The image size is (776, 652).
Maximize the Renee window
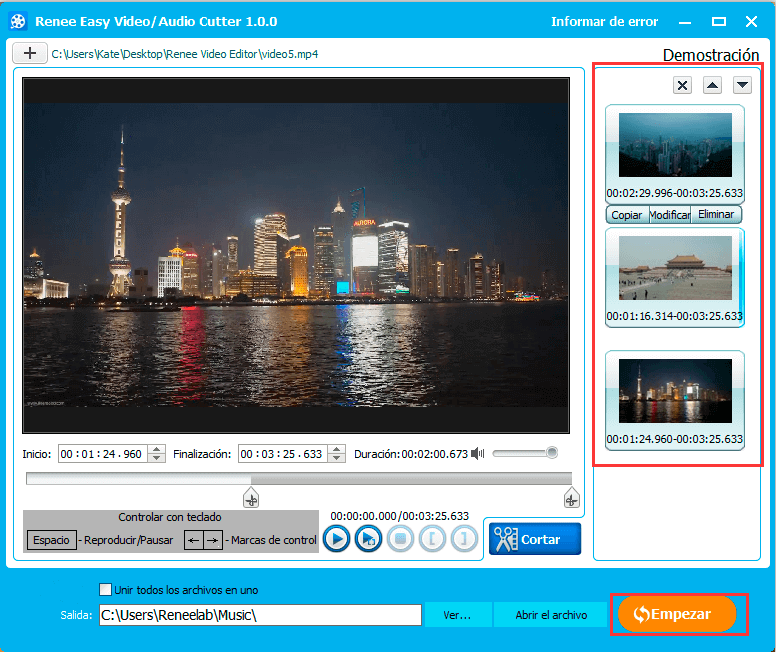coord(719,22)
